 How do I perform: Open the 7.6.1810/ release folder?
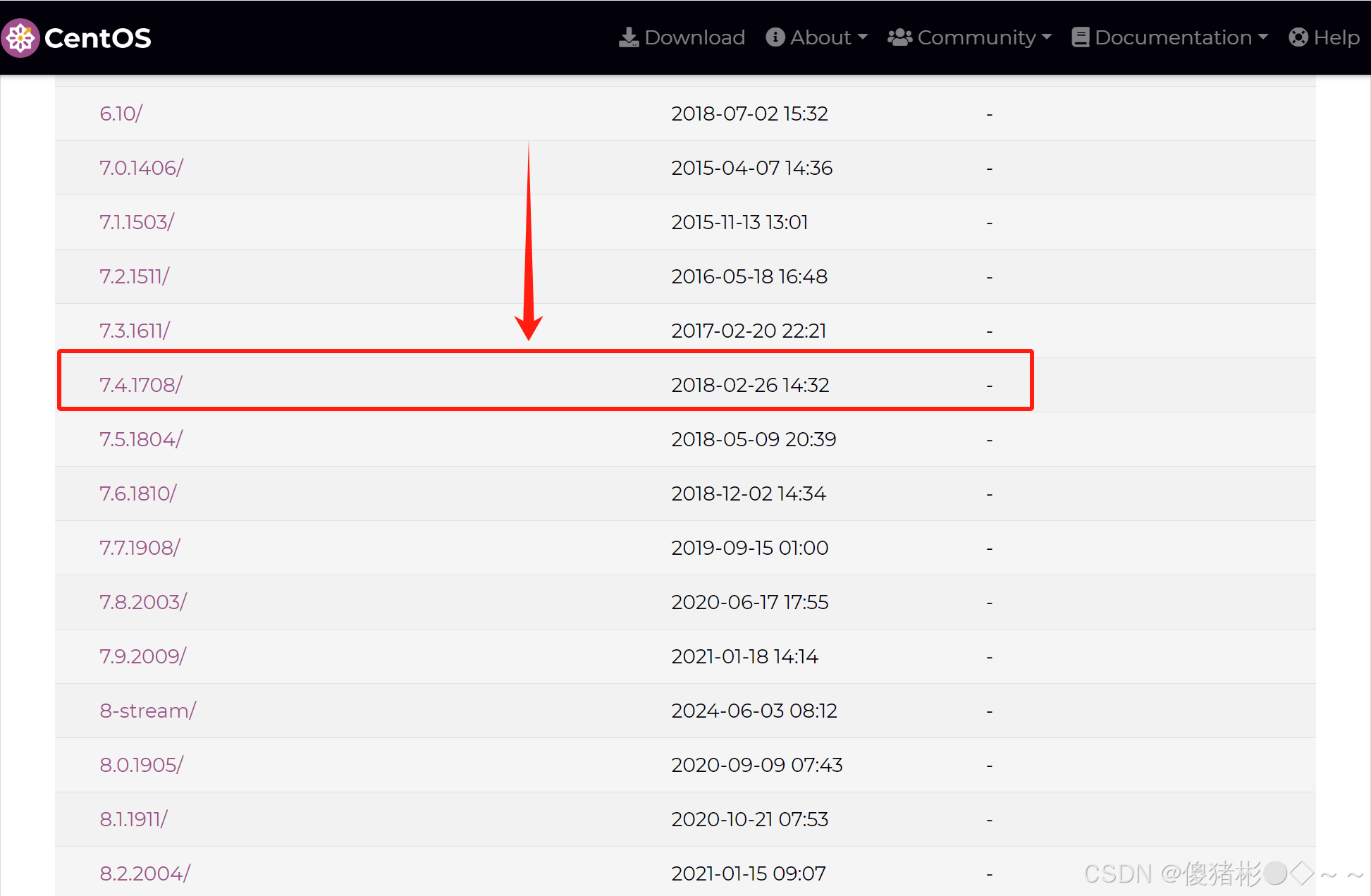pyautogui.click(x=137, y=493)
